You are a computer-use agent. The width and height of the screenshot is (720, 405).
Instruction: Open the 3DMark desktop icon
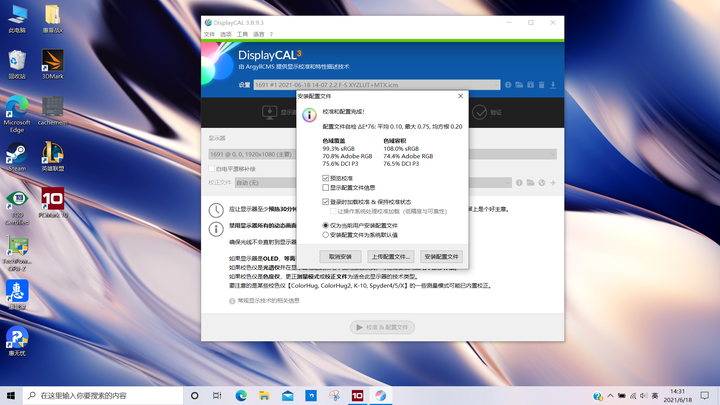[x=53, y=63]
